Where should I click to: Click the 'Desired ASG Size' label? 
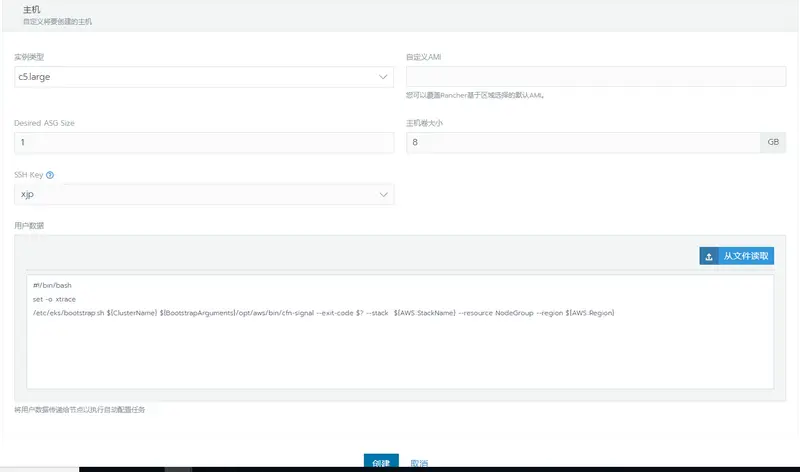[44, 123]
